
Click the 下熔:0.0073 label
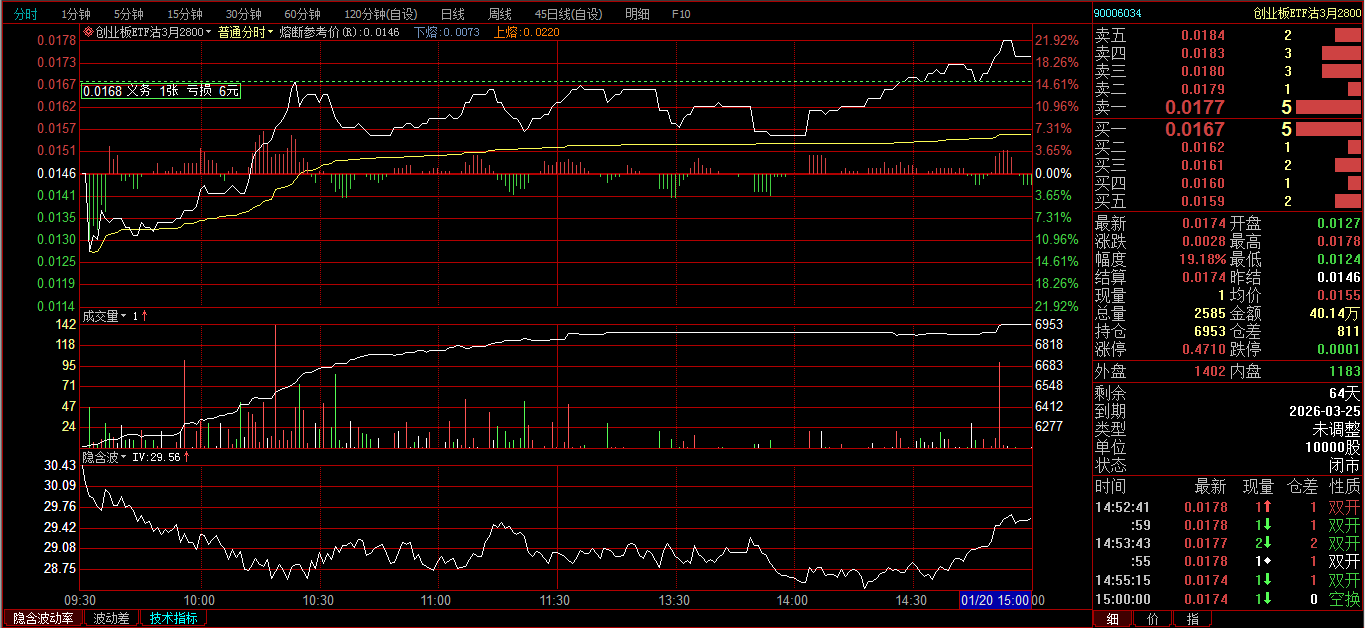447,32
